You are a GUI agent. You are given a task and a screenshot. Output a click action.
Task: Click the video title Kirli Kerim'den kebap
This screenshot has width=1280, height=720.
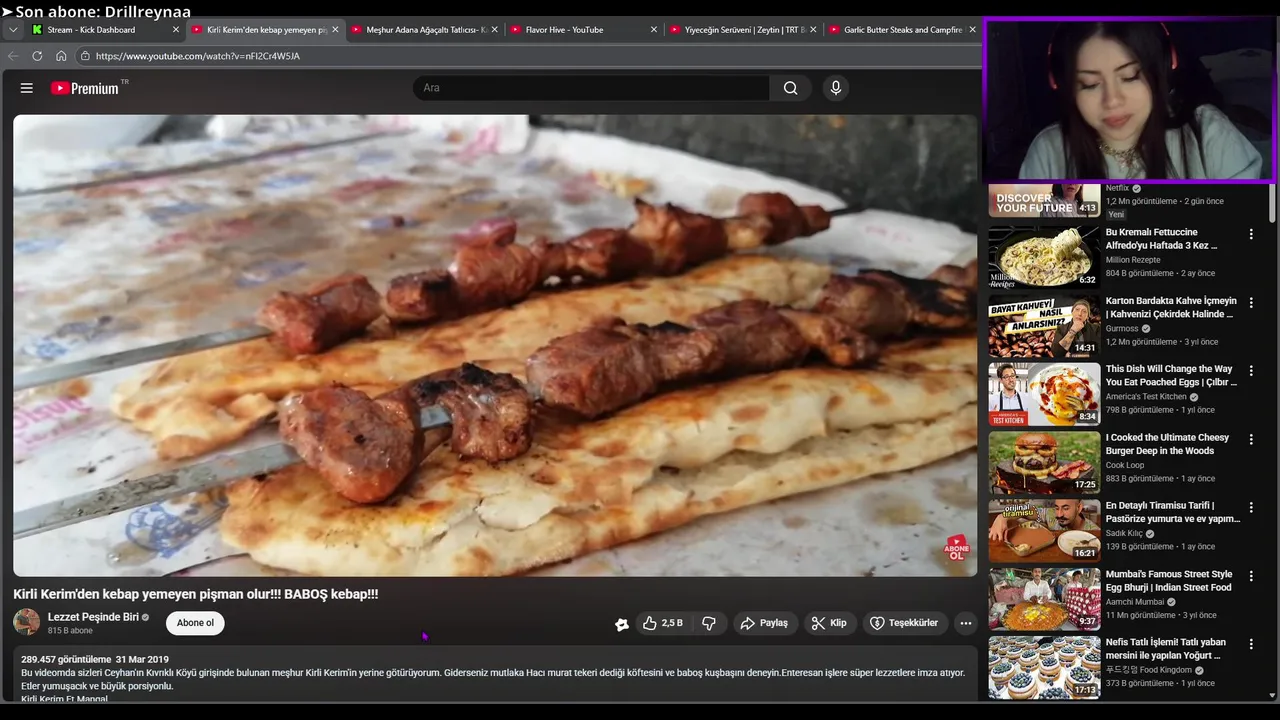tap(196, 594)
